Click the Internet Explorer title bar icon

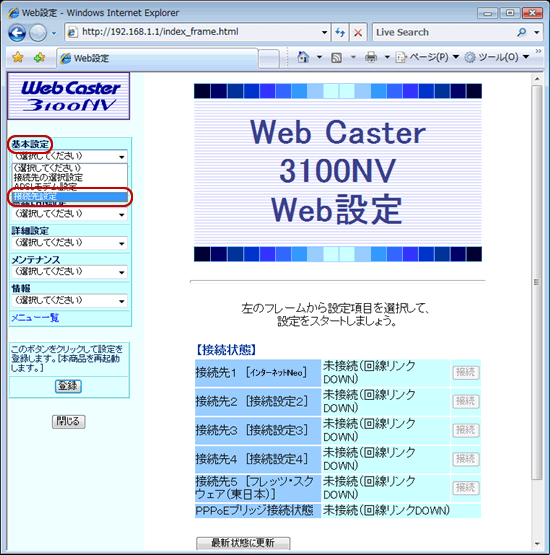point(13,13)
